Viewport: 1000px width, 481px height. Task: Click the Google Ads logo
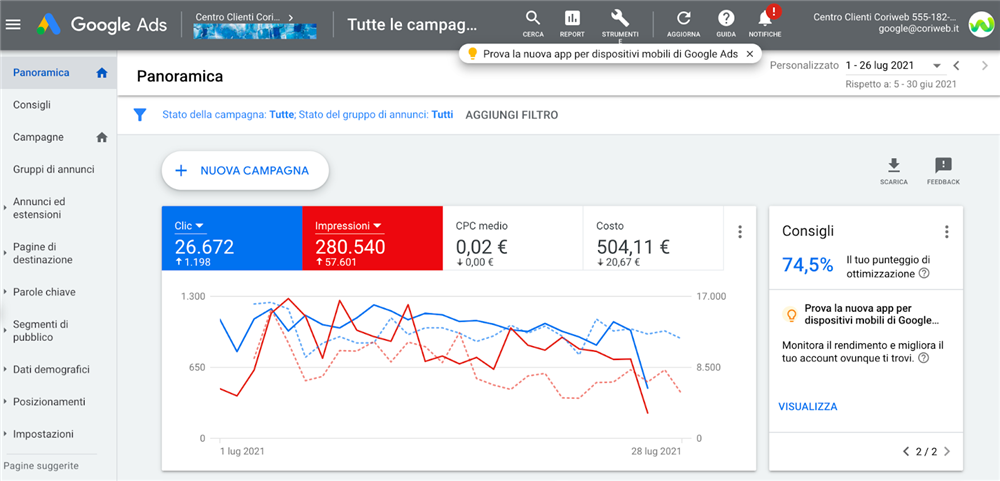tap(102, 25)
